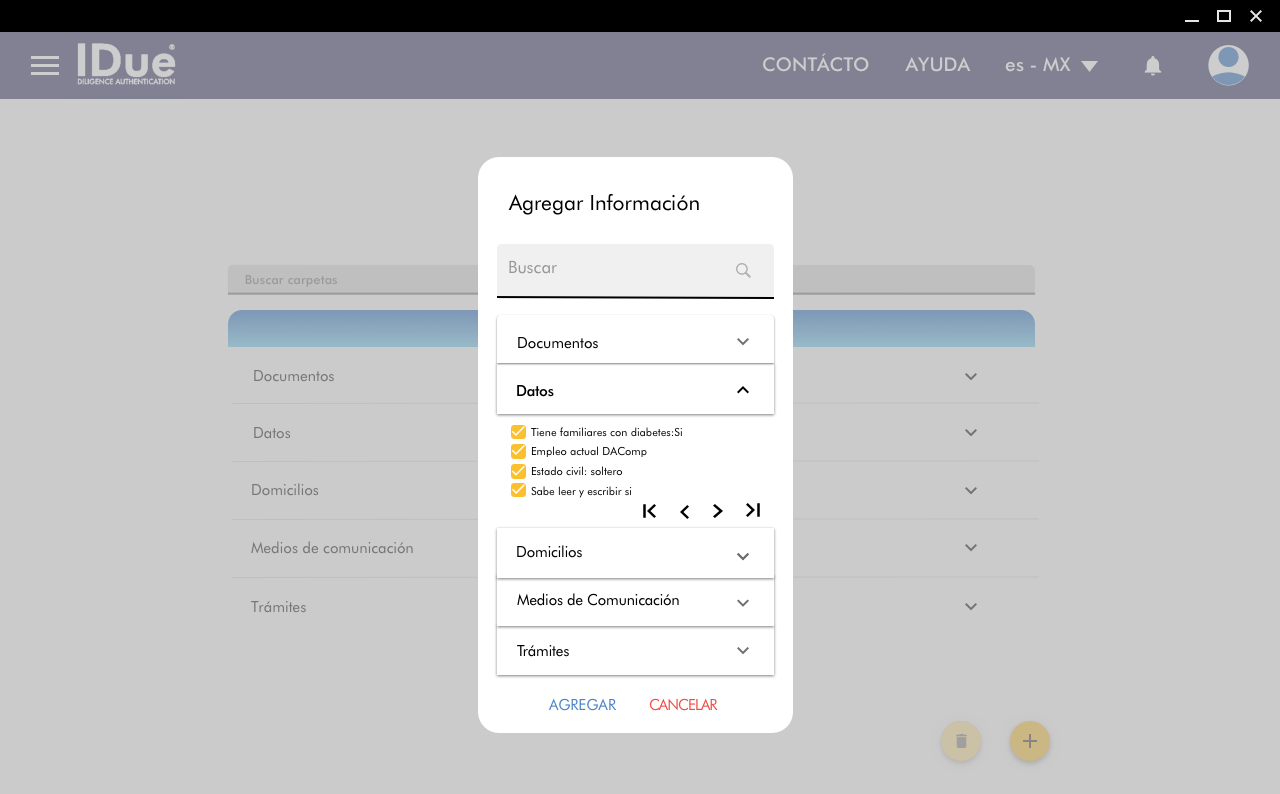Click the AGREGAR button
Screen dimensions: 1280x794
[582, 705]
